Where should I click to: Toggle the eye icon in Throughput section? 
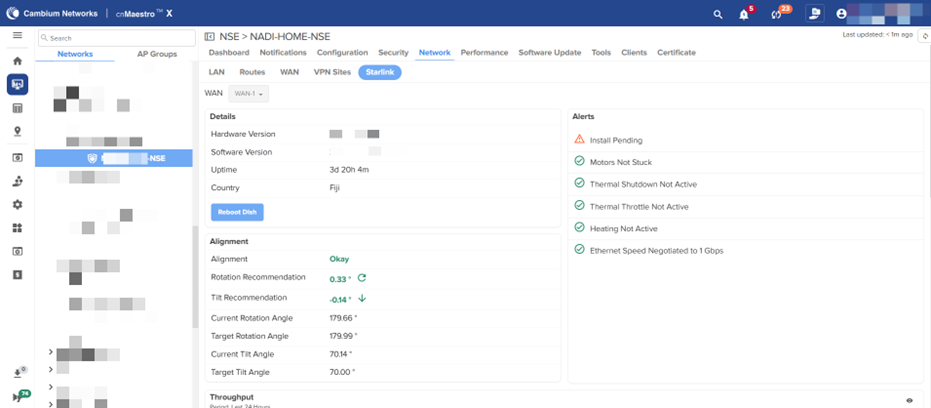point(909,400)
